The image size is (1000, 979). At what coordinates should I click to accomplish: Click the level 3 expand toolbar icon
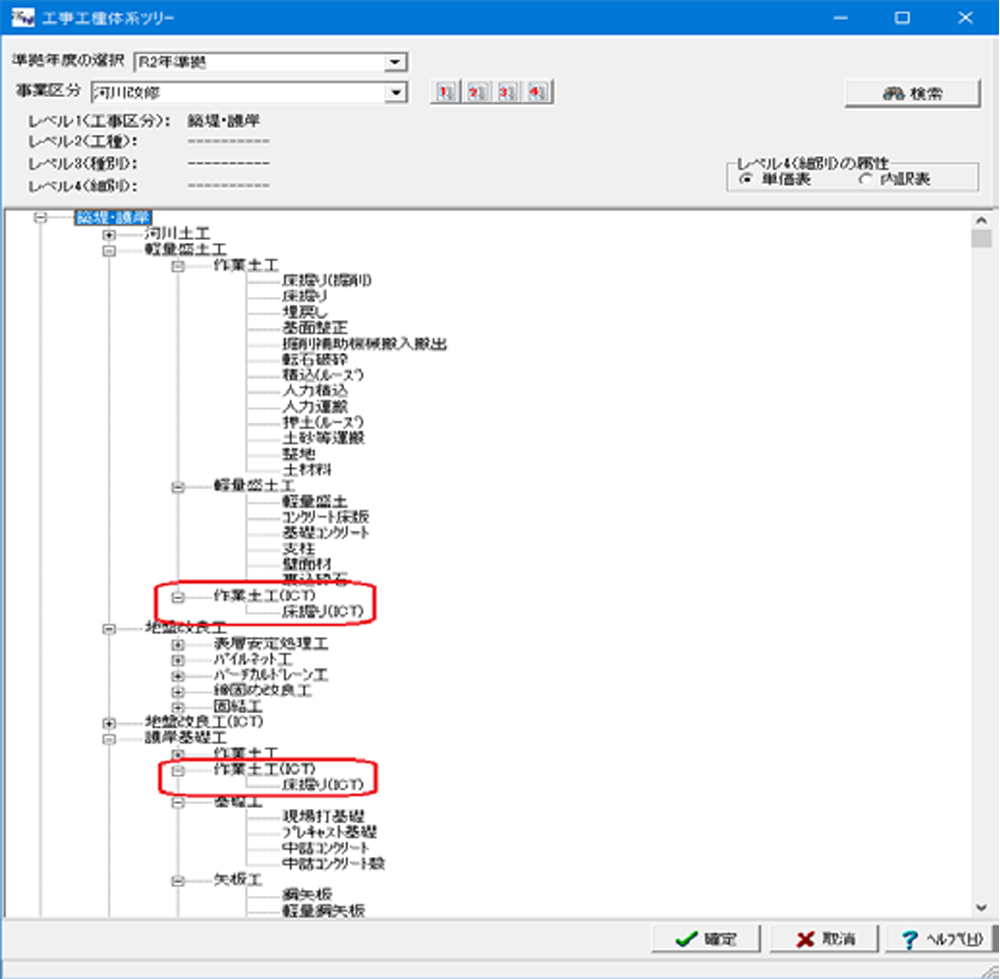click(508, 92)
